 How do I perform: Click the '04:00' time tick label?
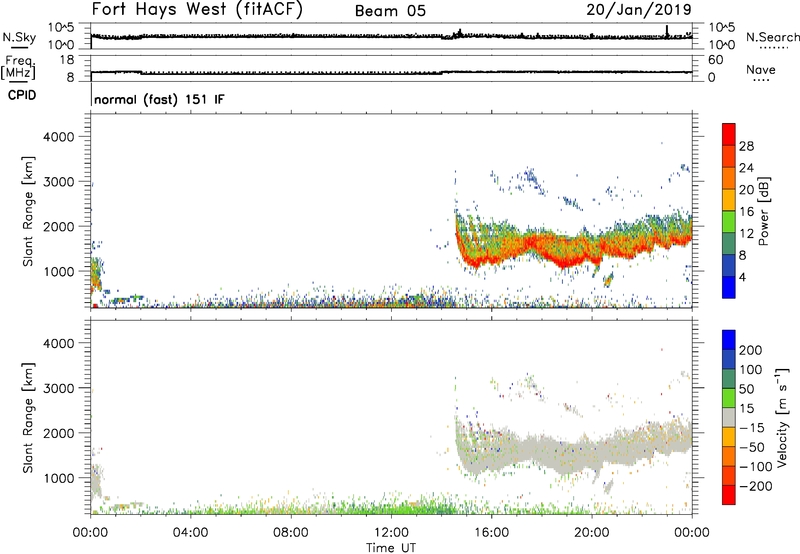click(x=190, y=533)
